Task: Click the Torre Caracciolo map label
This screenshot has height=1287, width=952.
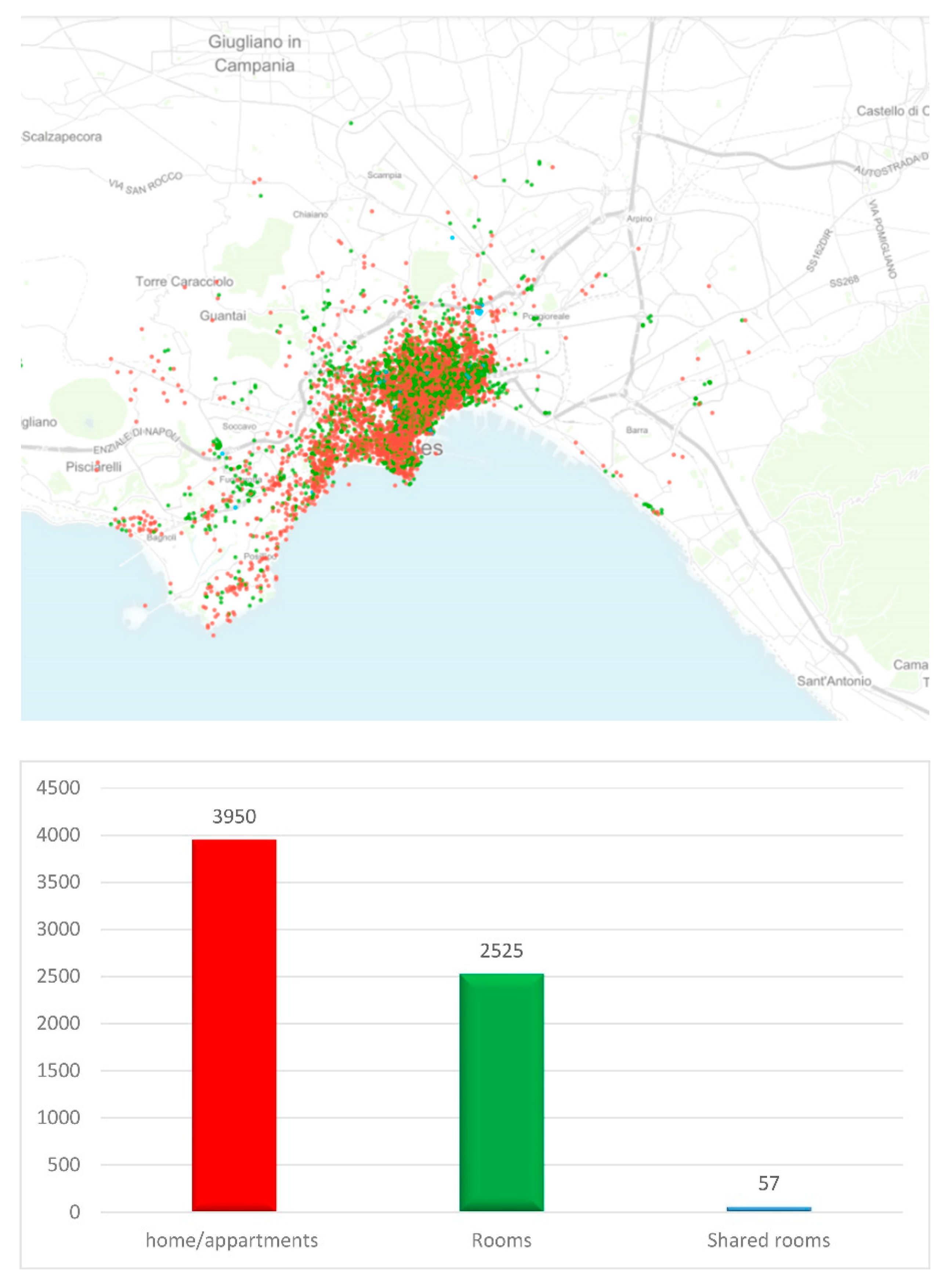Action: click(184, 281)
